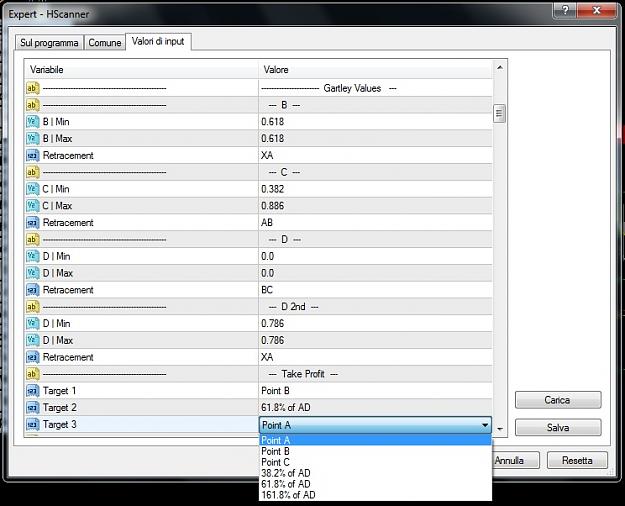The width and height of the screenshot is (625, 506).
Task: Click the scroll up arrow of the inputs list
Action: pyautogui.click(x=499, y=68)
